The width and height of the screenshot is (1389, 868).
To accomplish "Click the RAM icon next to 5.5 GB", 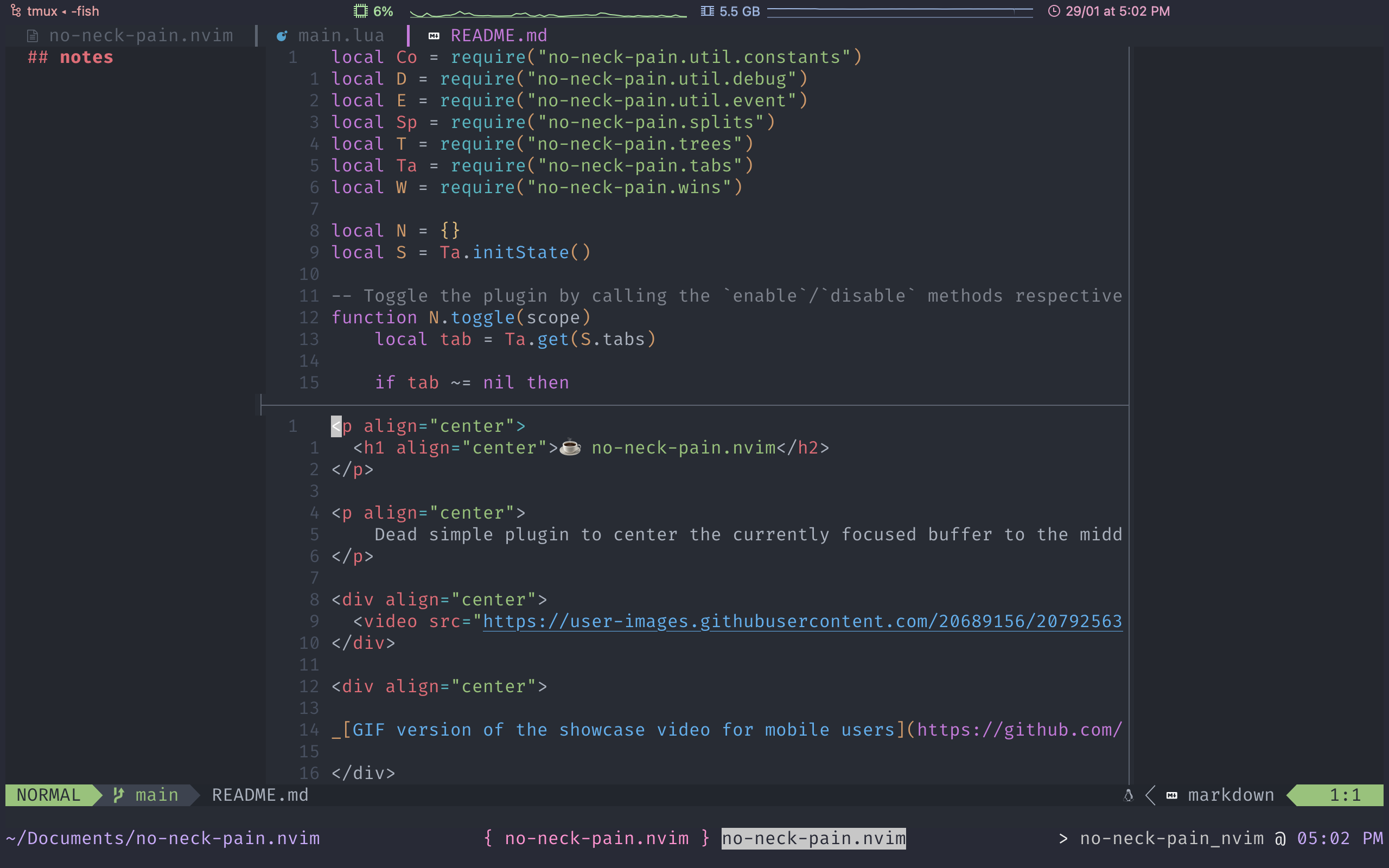I will tap(706, 10).
